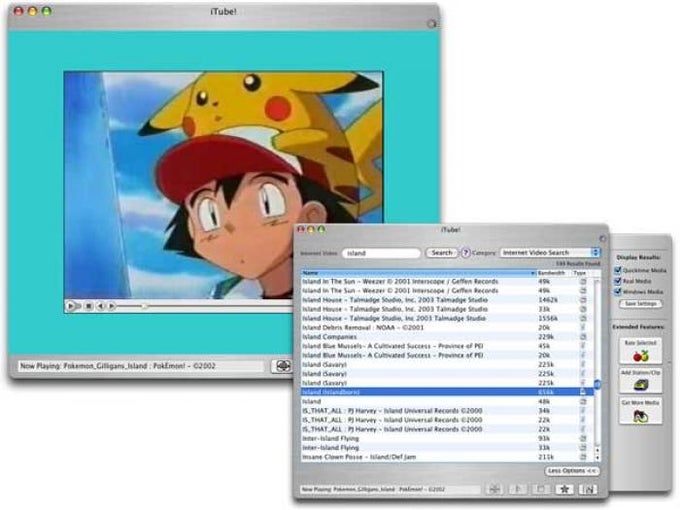The image size is (680, 510).
Task: Click the type icon on the highlighted Islandborn row
Action: click(583, 392)
